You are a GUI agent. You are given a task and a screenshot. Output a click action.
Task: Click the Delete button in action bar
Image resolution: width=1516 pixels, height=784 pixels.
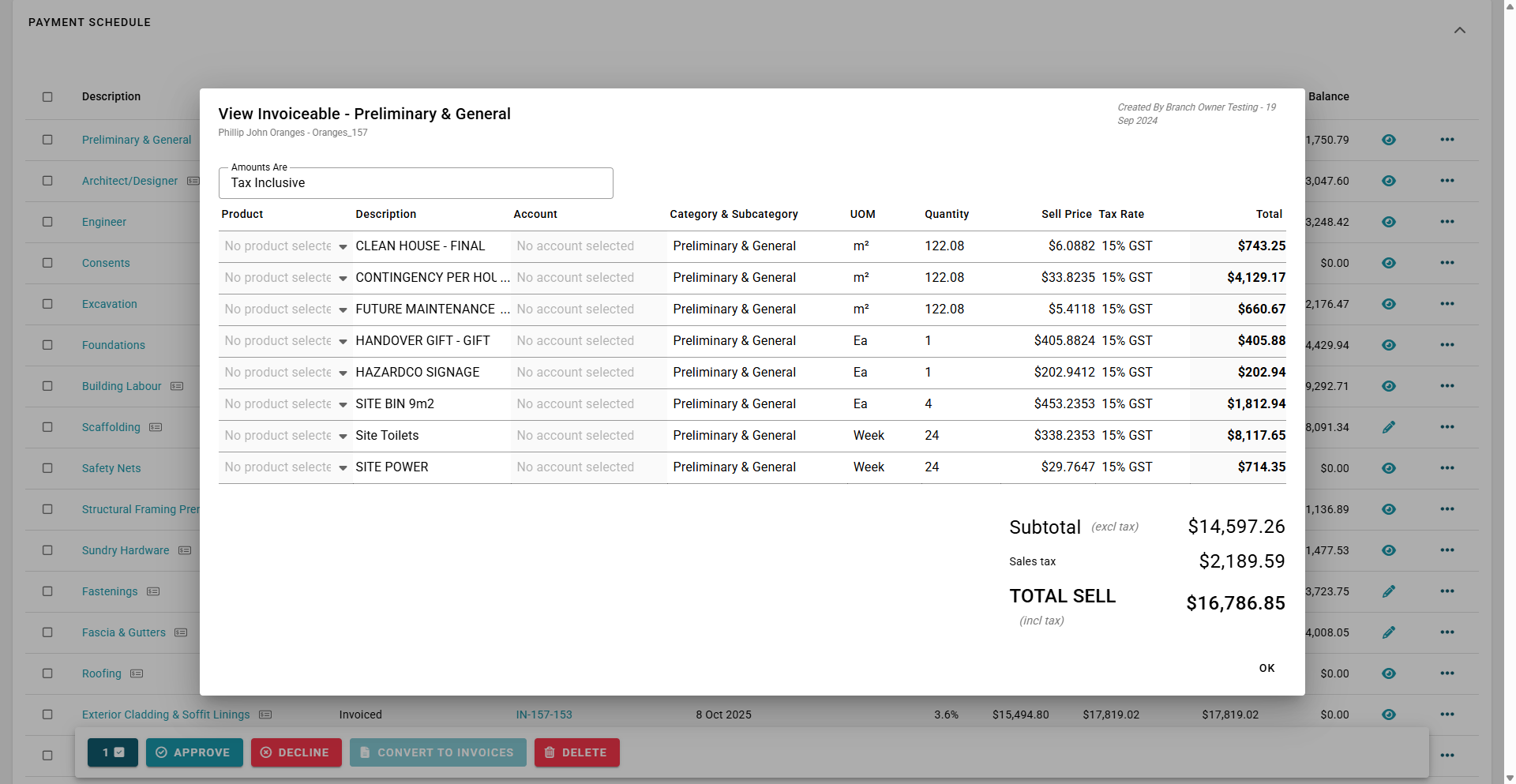coord(576,752)
